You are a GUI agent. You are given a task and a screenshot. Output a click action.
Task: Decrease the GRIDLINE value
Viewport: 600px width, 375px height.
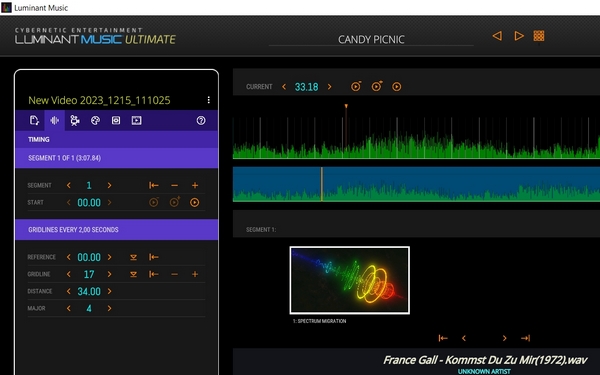coord(68,274)
